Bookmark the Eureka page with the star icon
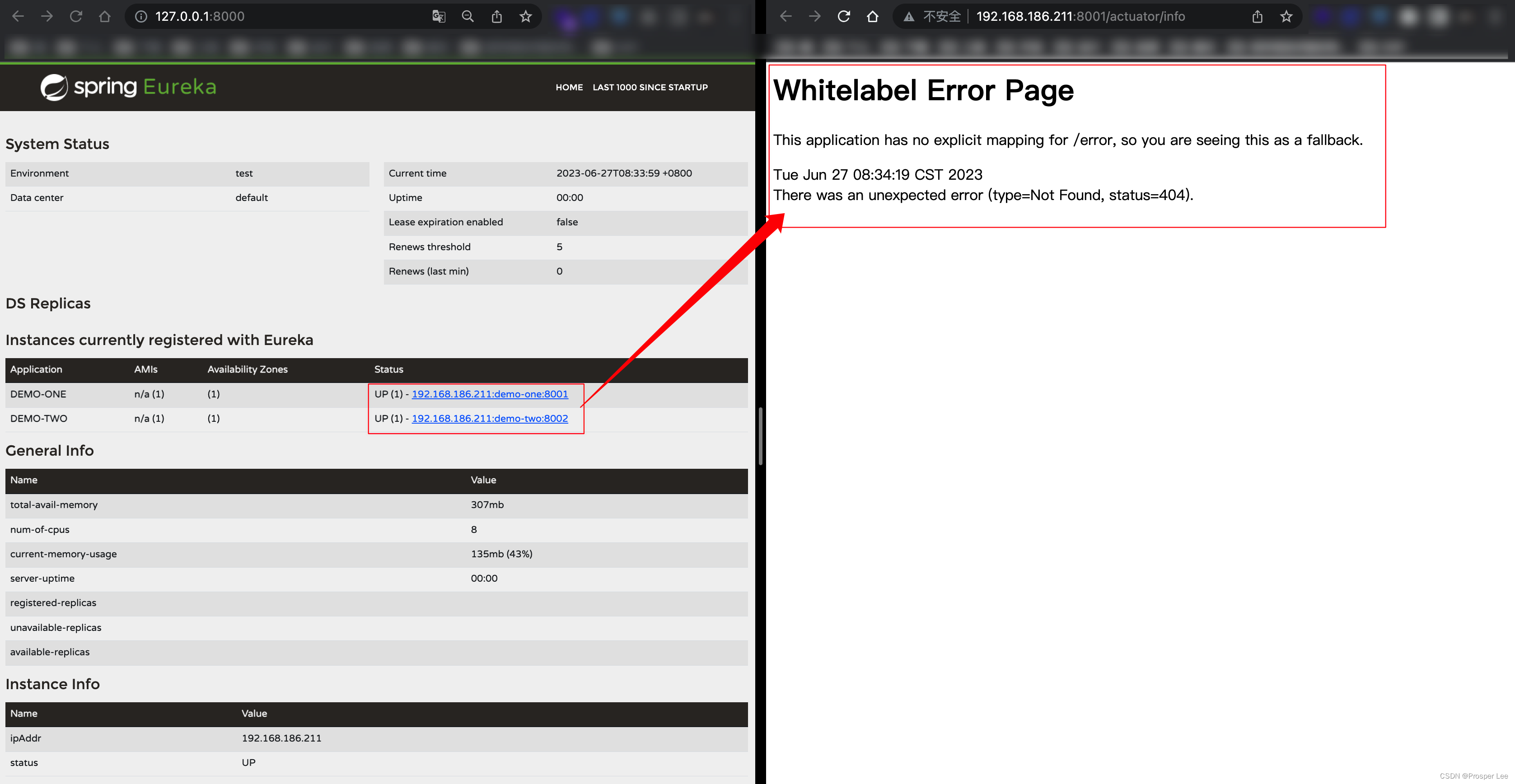 tap(526, 16)
